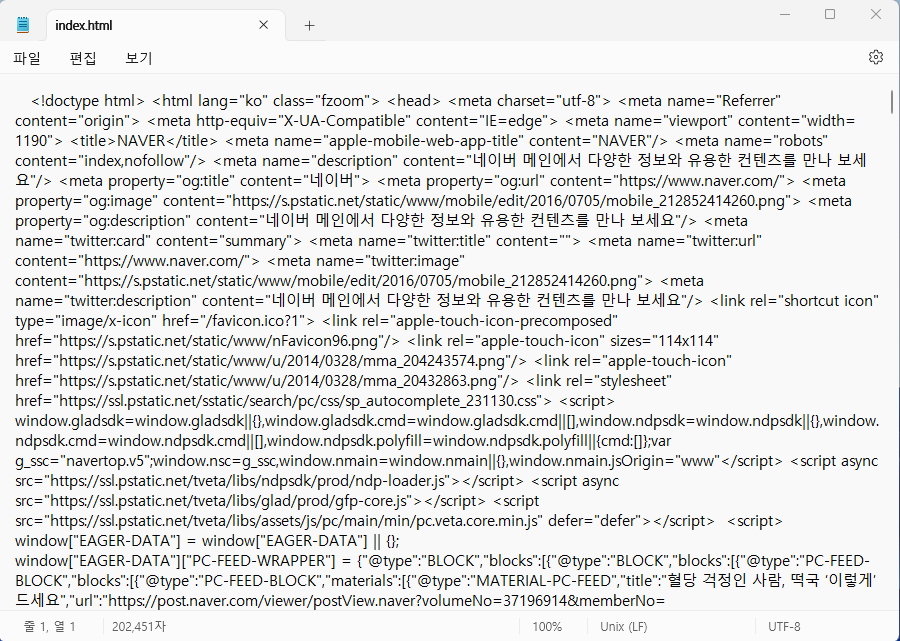The height and width of the screenshot is (641, 900).
Task: Click the <title>NAVER</title> text
Action: (144, 141)
